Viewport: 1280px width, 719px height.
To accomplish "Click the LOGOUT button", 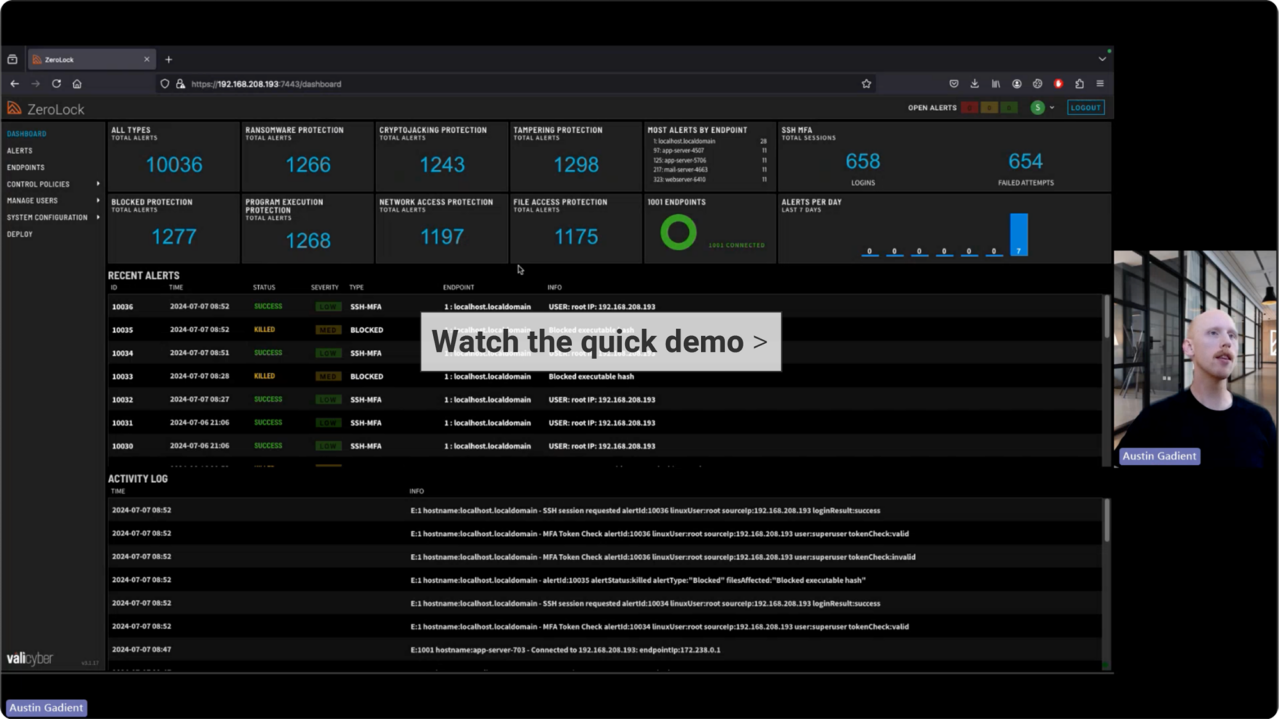I will pyautogui.click(x=1086, y=107).
